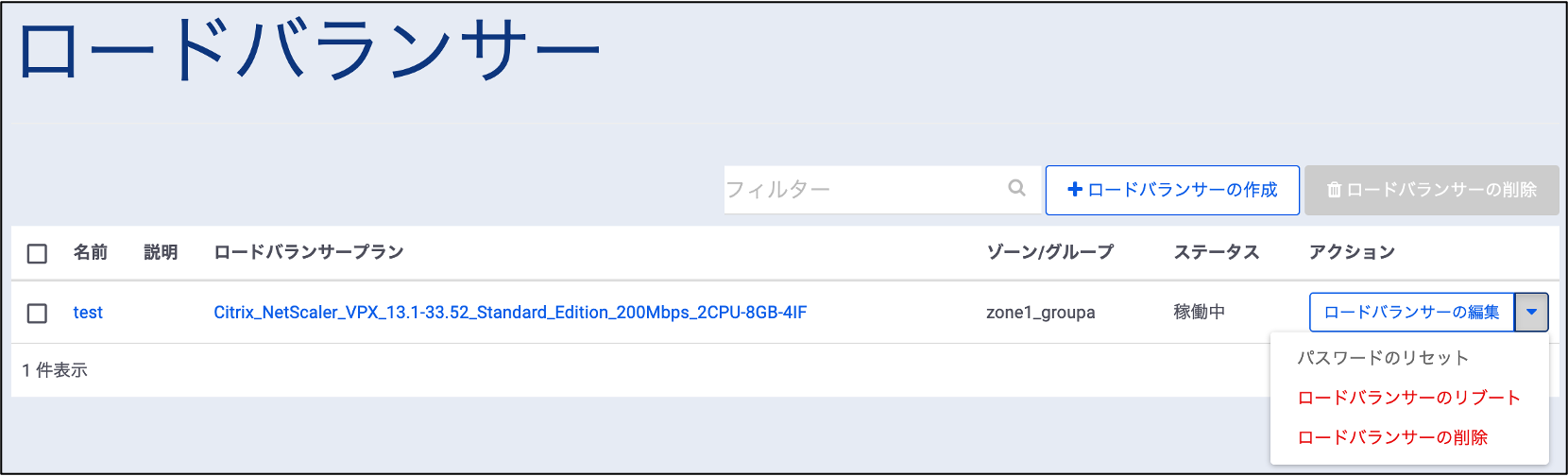Viewport: 1568px width, 476px height.
Task: Click the ゾーン/グループ column header
Action: 1049,252
